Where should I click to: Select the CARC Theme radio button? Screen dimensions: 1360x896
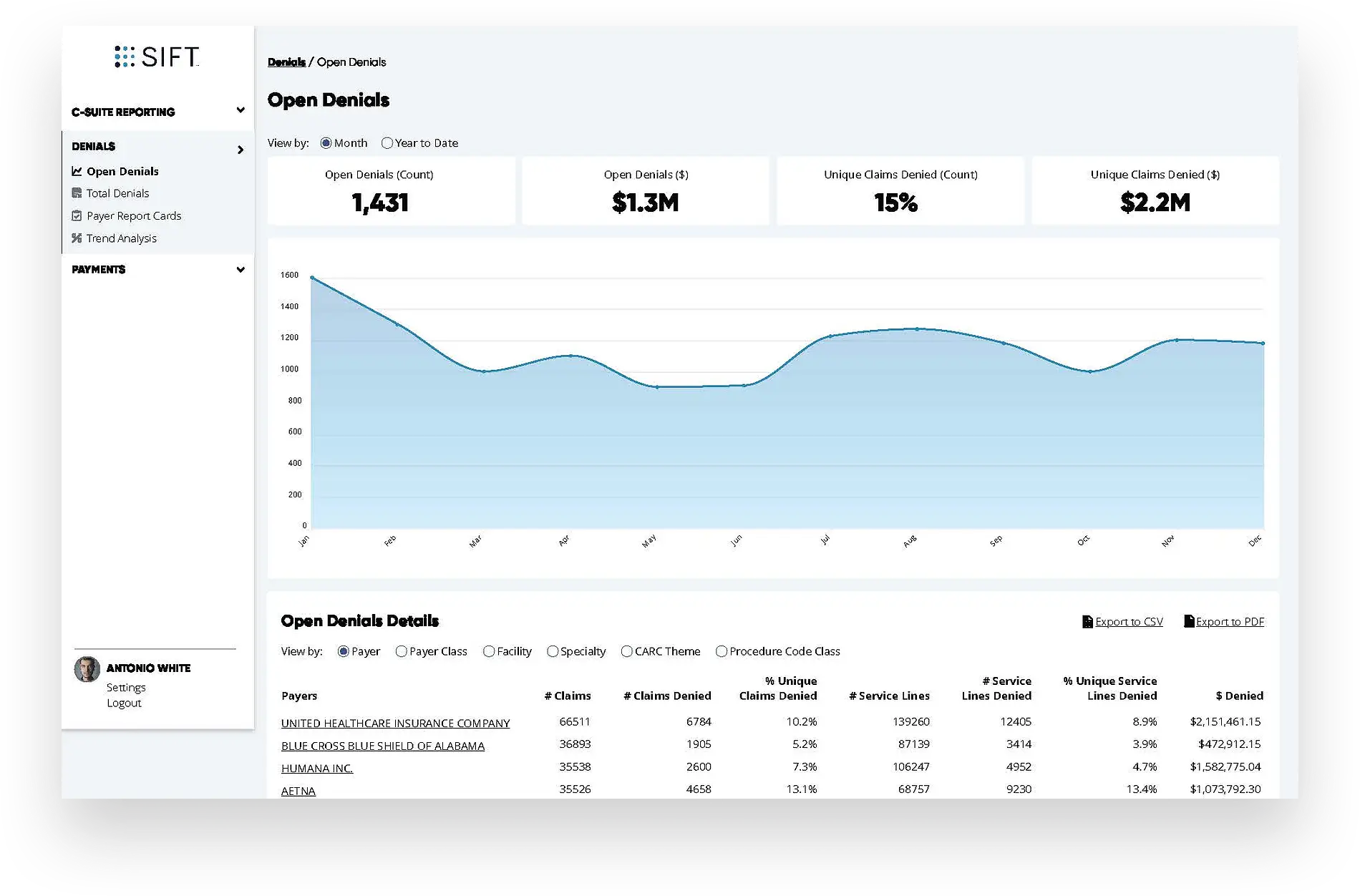(626, 651)
